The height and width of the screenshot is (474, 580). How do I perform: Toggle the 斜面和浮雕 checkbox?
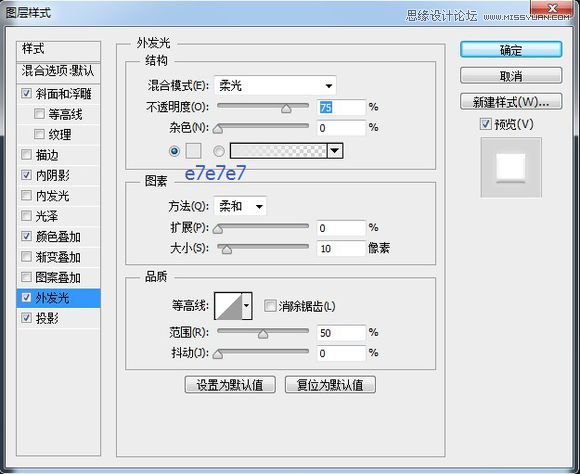click(26, 93)
